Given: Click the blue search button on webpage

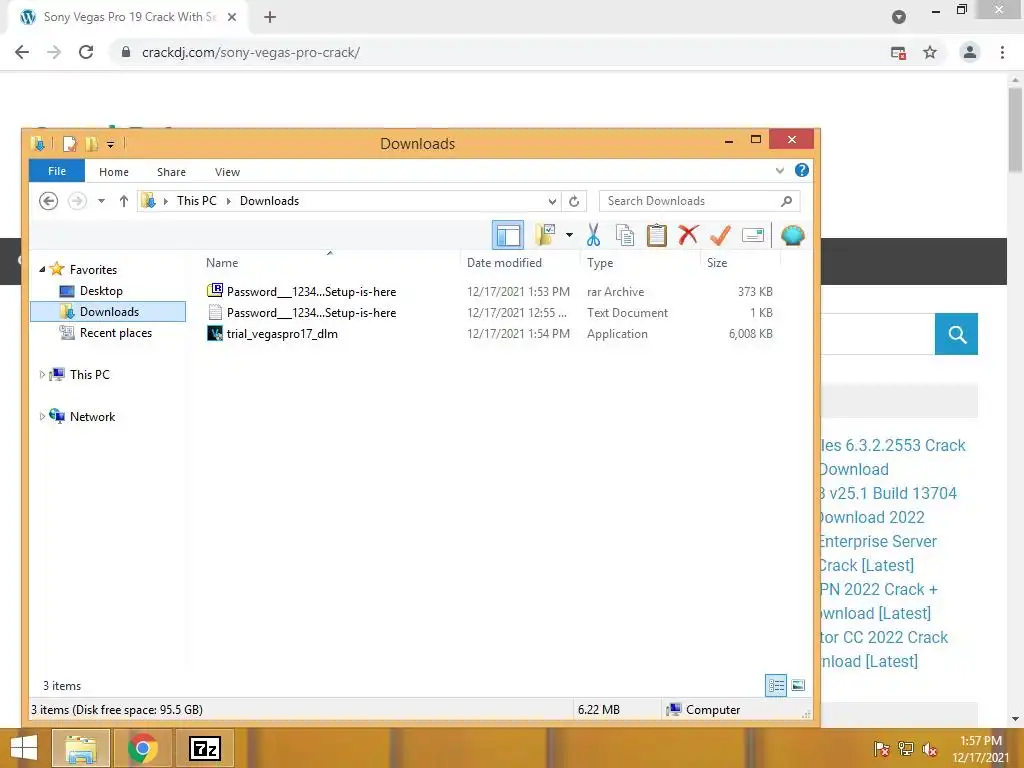Looking at the screenshot, I should [x=956, y=334].
